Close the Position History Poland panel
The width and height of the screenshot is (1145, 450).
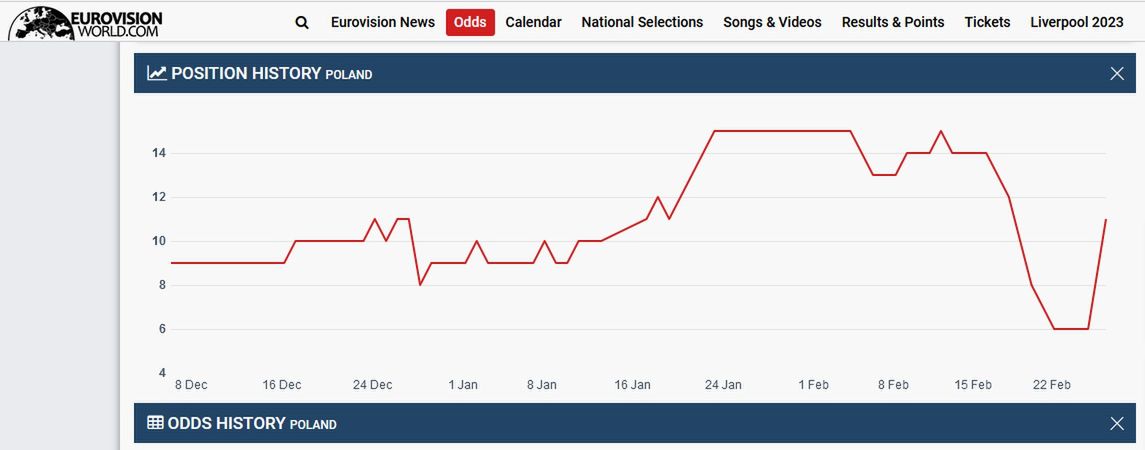click(1117, 73)
